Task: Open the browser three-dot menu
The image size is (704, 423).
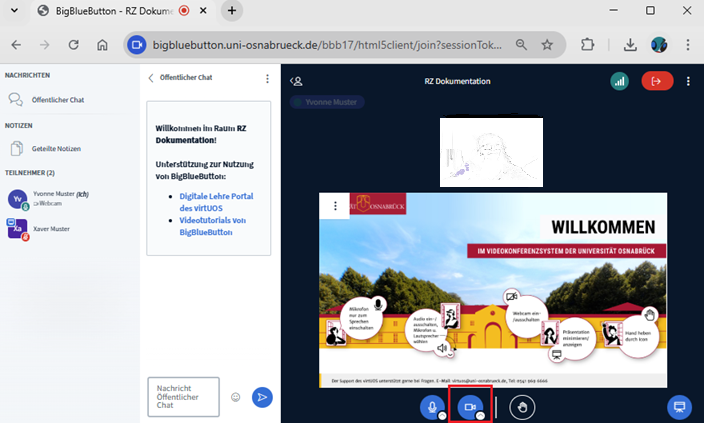Action: [x=688, y=45]
